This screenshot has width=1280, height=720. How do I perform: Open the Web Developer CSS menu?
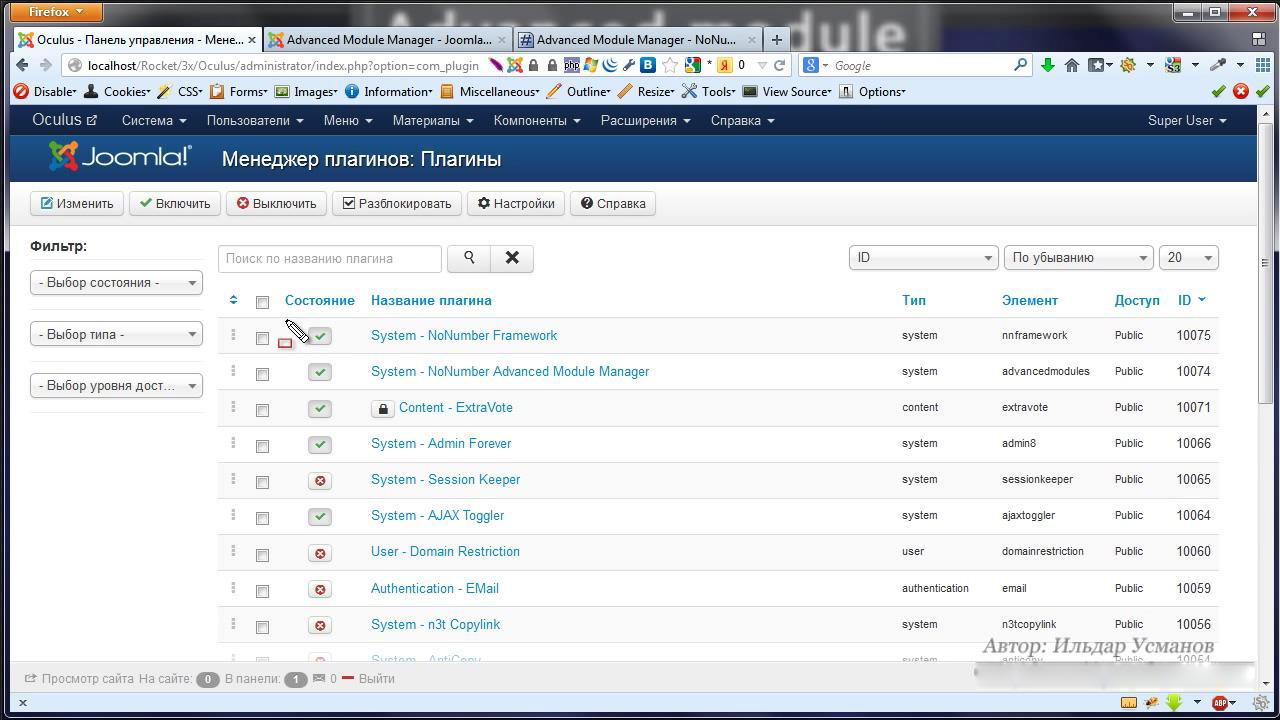tap(183, 91)
